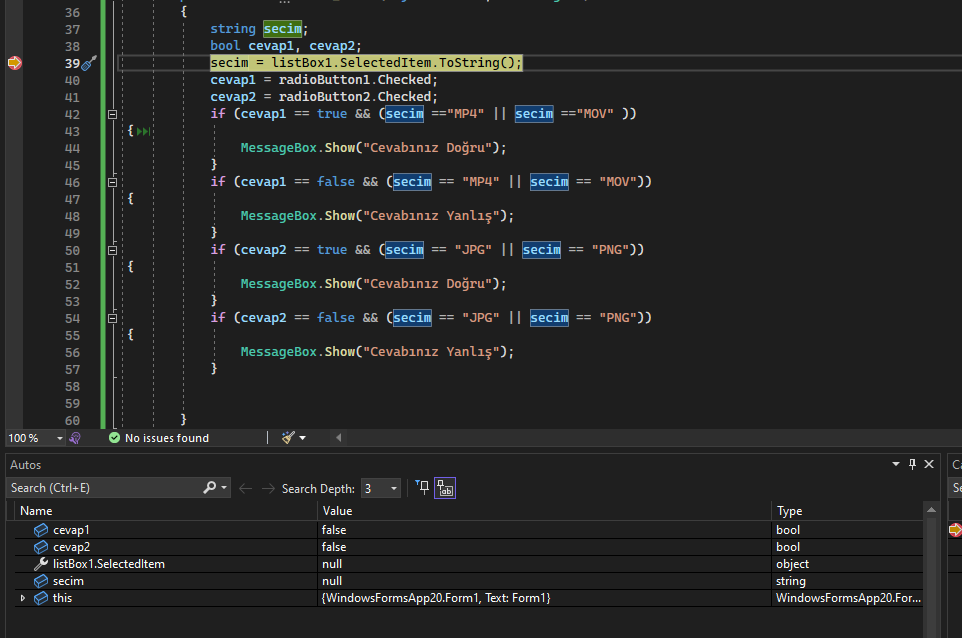Expand the 'this' variable in Autos
The height and width of the screenshot is (638, 962).
click(x=23, y=598)
